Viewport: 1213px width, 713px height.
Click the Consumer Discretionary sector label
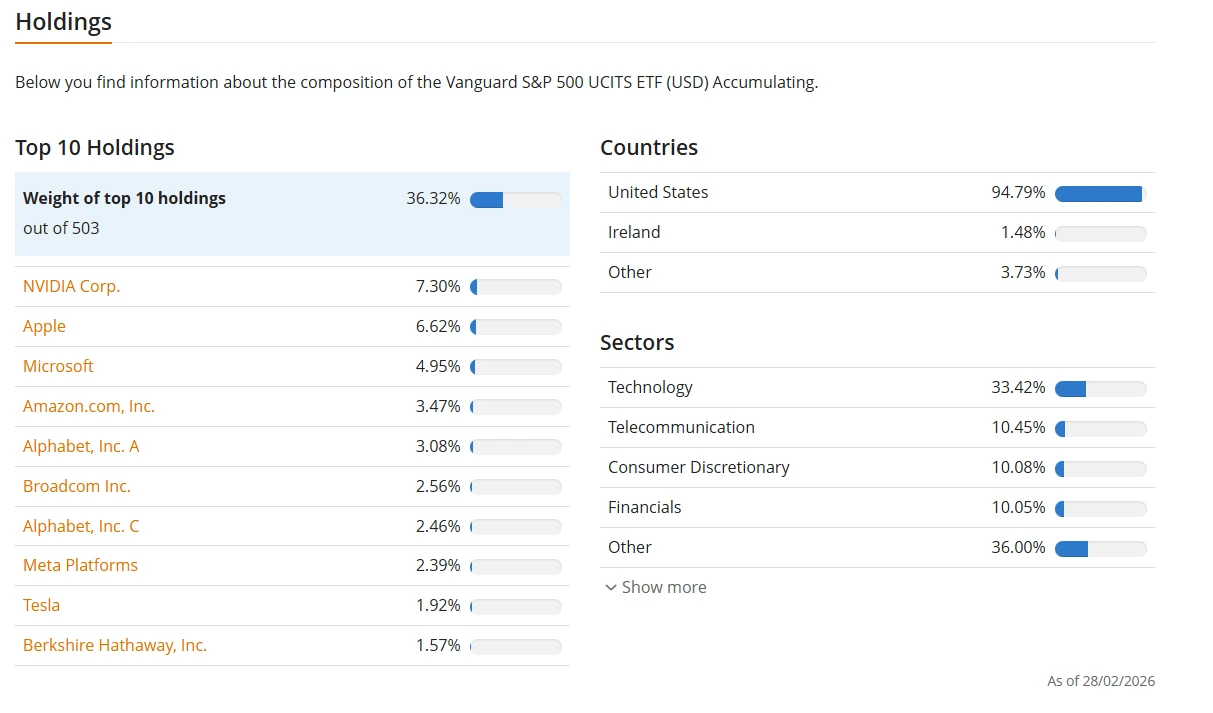698,467
